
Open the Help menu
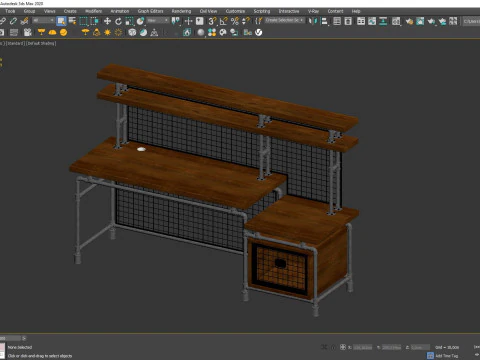click(356, 11)
